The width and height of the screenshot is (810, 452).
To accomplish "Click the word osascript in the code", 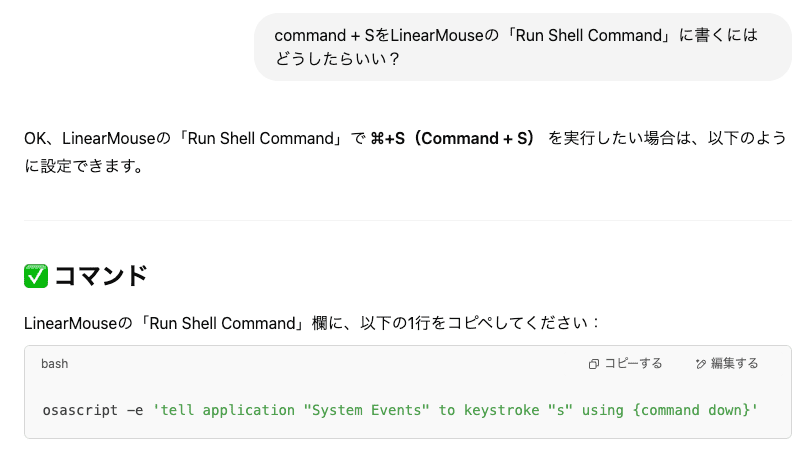I will click(x=80, y=410).
